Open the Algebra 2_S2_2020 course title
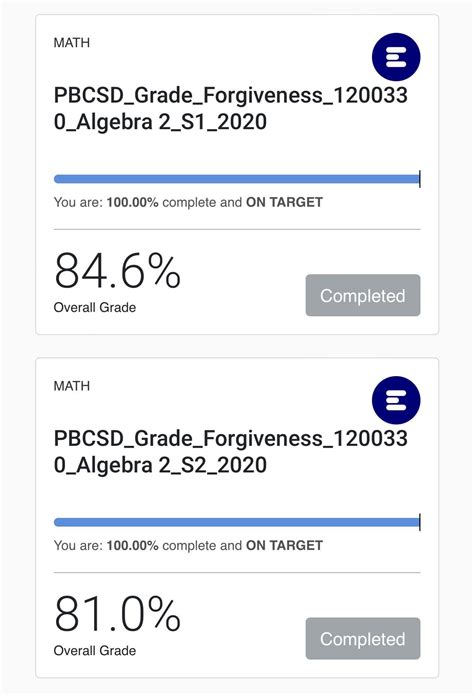The image size is (474, 695). pyautogui.click(x=231, y=451)
